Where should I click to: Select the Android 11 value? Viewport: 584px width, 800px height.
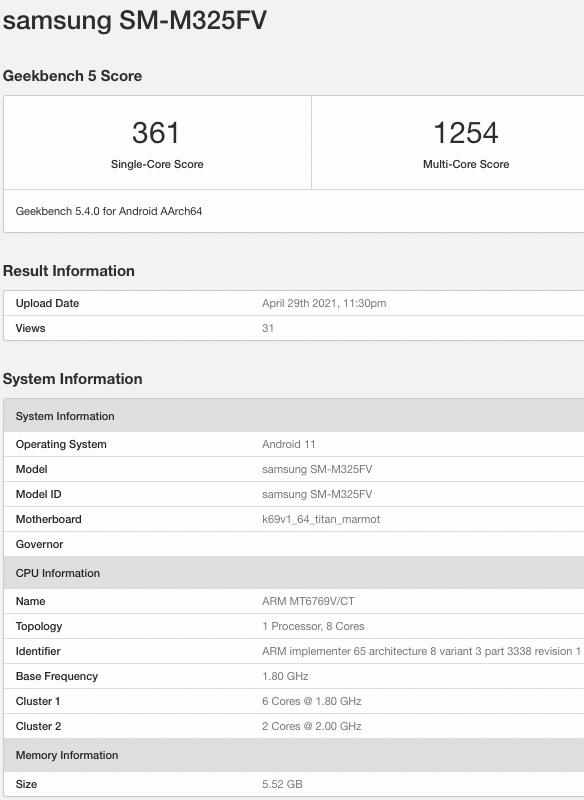click(289, 444)
